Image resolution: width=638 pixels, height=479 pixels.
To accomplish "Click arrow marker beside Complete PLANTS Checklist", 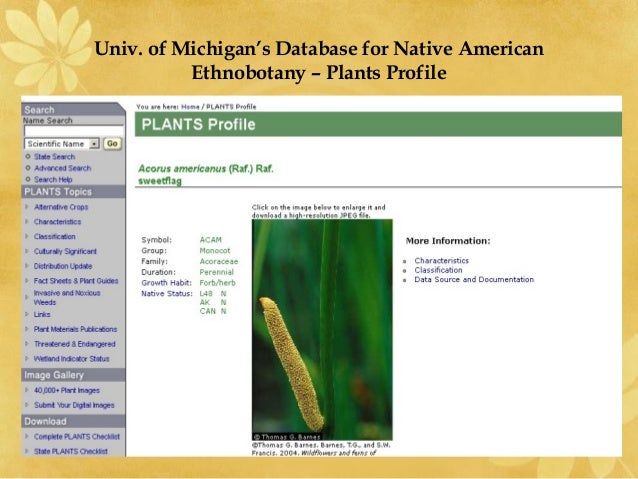I will point(27,436).
